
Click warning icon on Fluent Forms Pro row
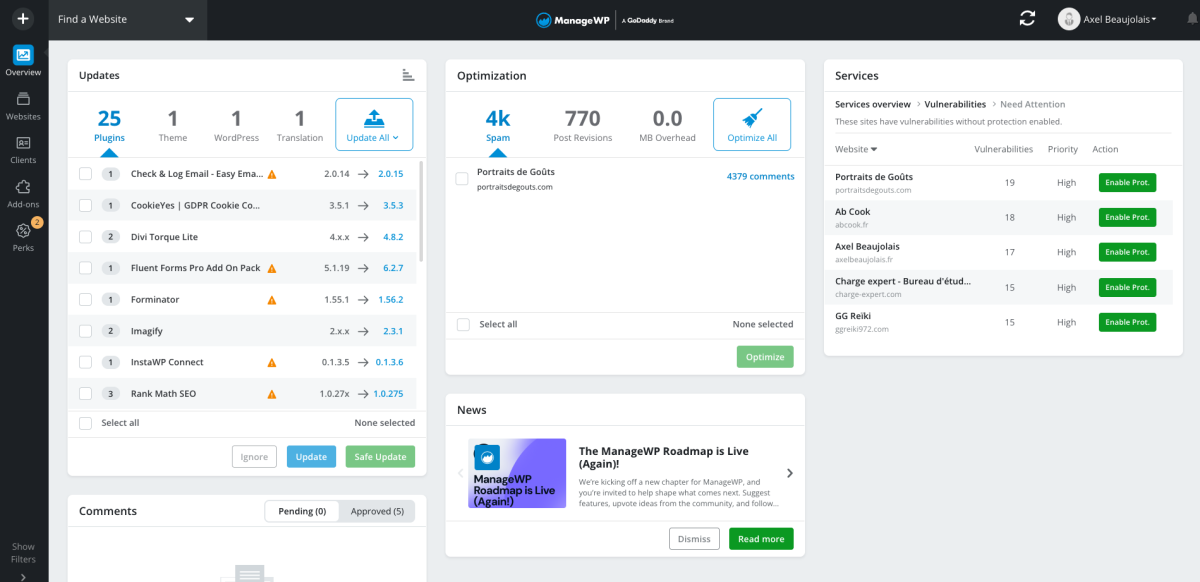pyautogui.click(x=272, y=268)
